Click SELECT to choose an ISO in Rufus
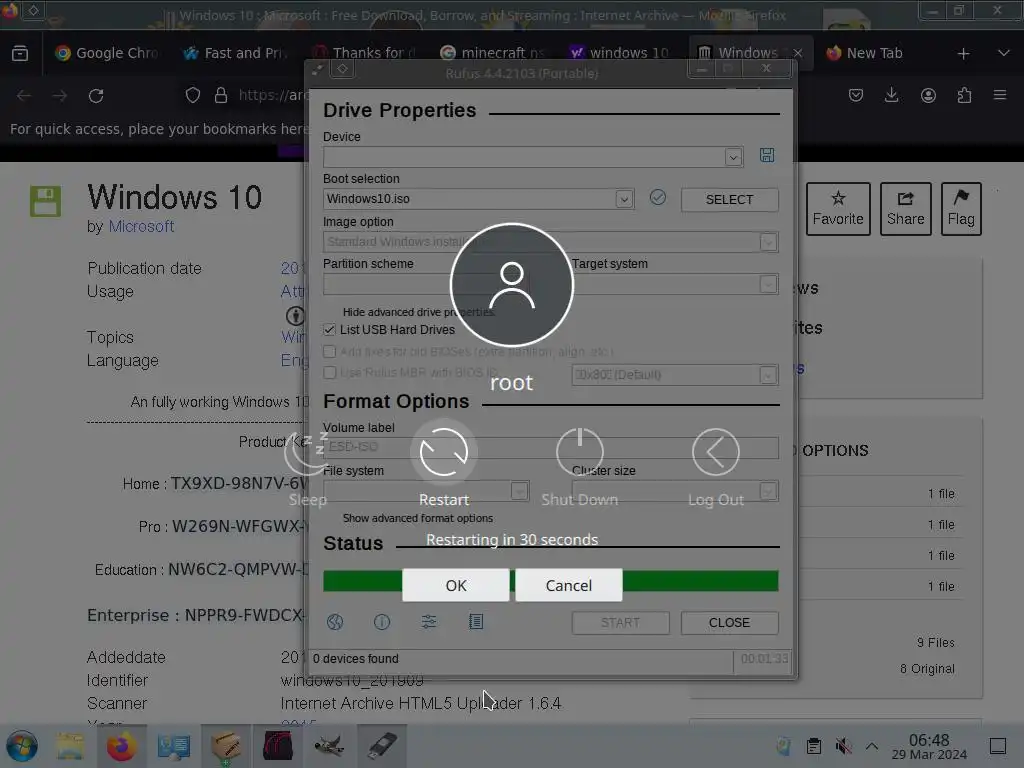 click(x=729, y=200)
